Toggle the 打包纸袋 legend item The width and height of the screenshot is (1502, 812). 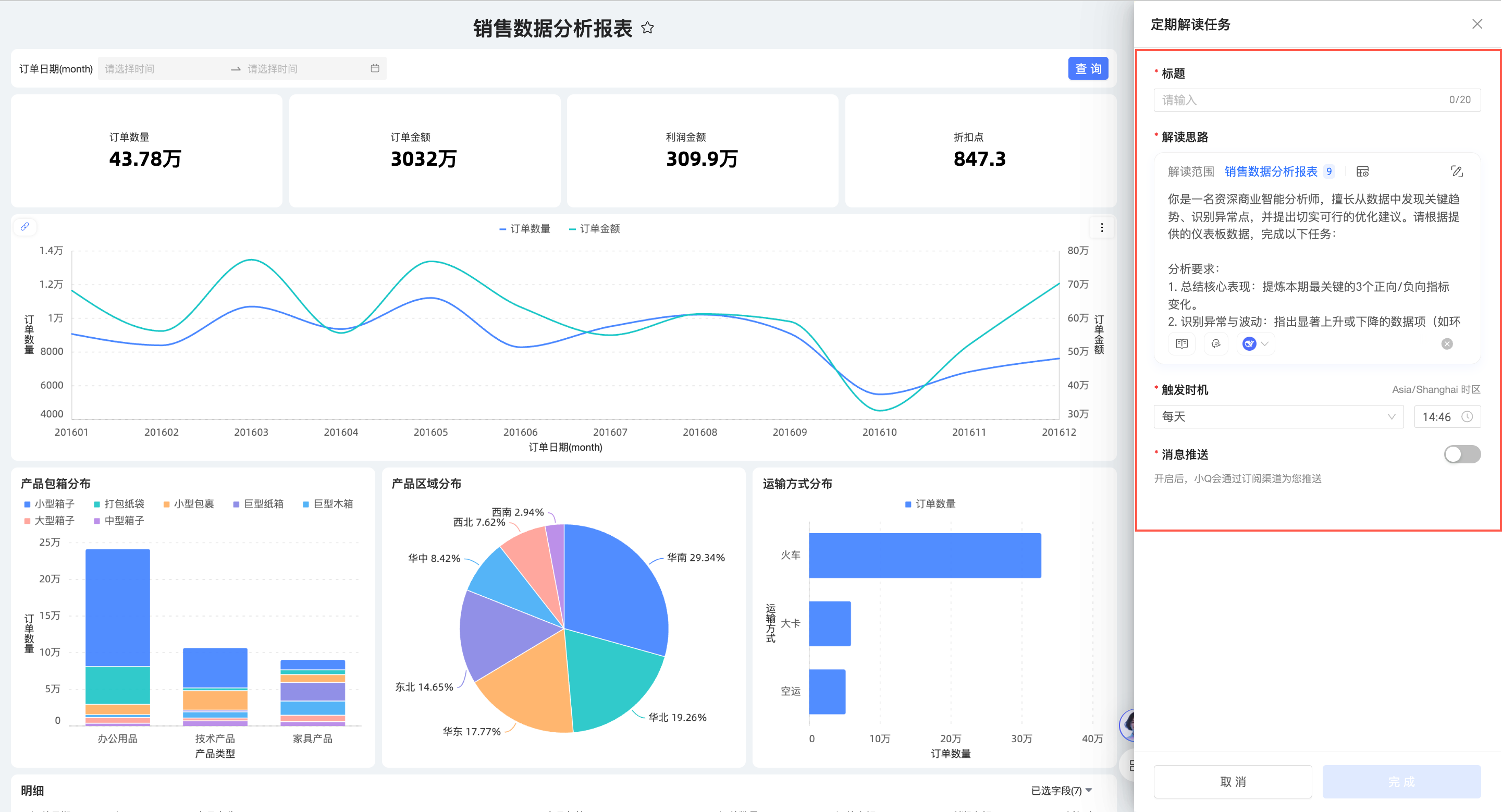[119, 503]
